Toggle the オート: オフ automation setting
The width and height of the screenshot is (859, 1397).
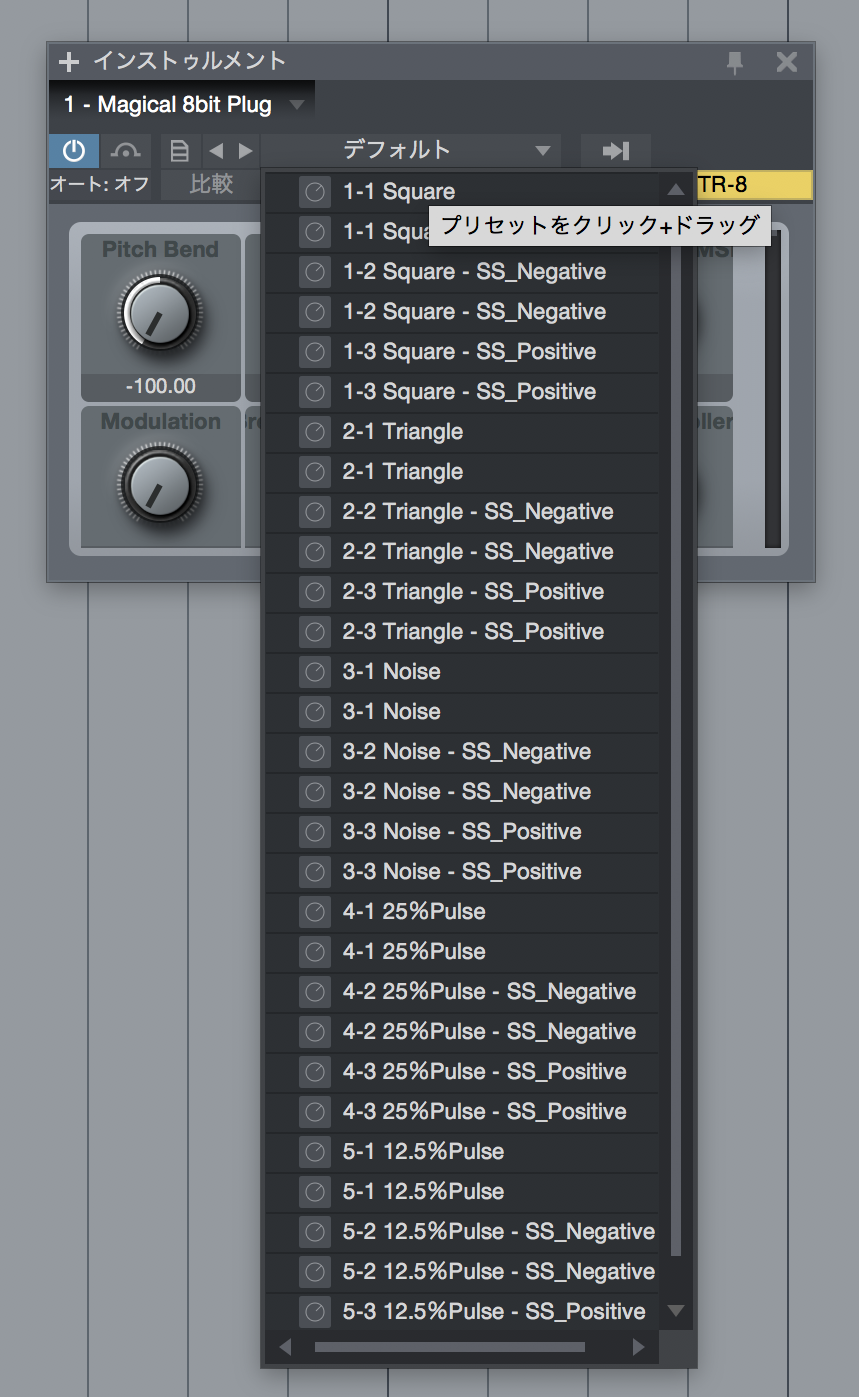pos(99,184)
